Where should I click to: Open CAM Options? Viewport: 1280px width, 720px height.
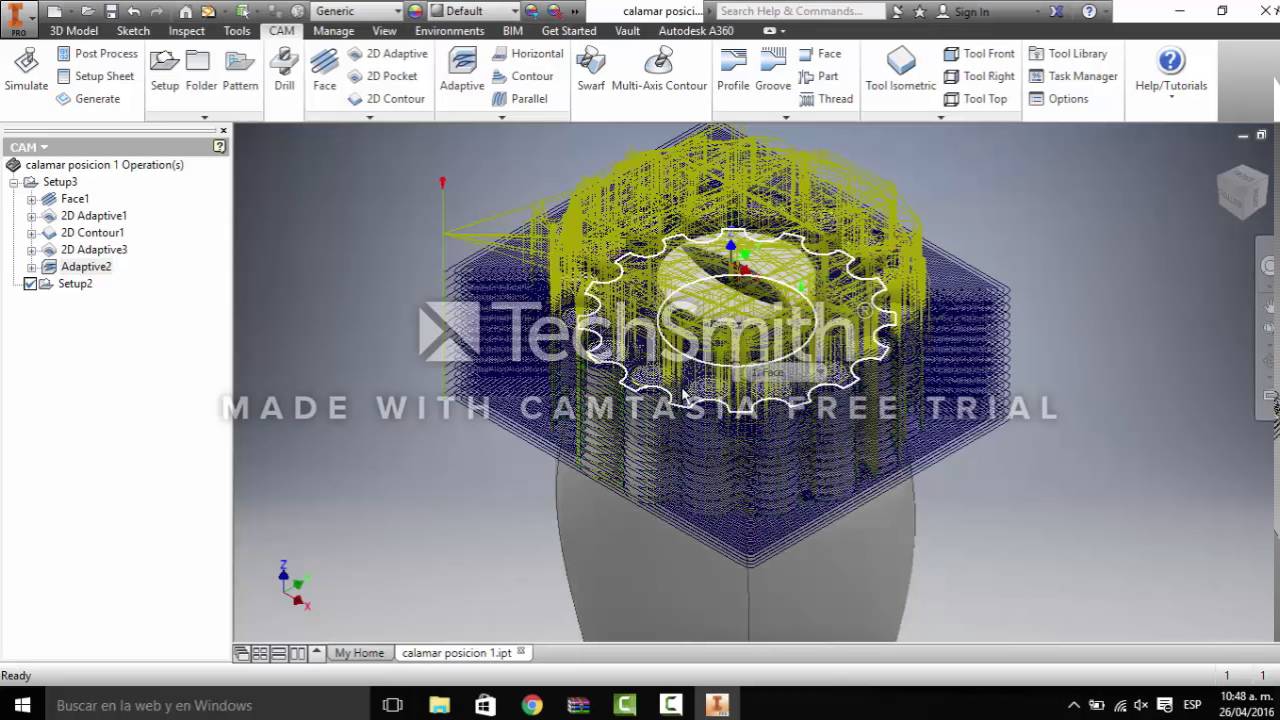(x=1058, y=99)
